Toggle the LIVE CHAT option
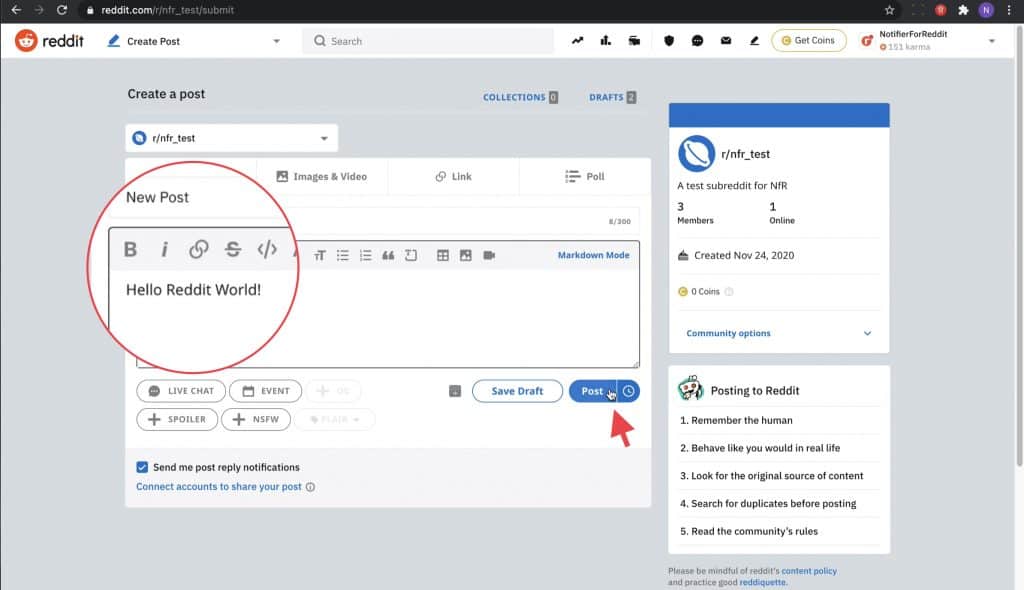This screenshot has height=590, width=1024. (x=181, y=391)
